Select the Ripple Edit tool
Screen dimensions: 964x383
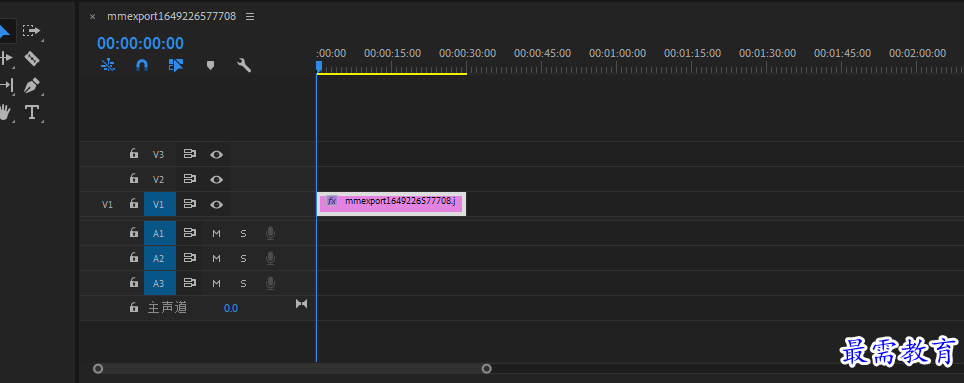(x=6, y=58)
